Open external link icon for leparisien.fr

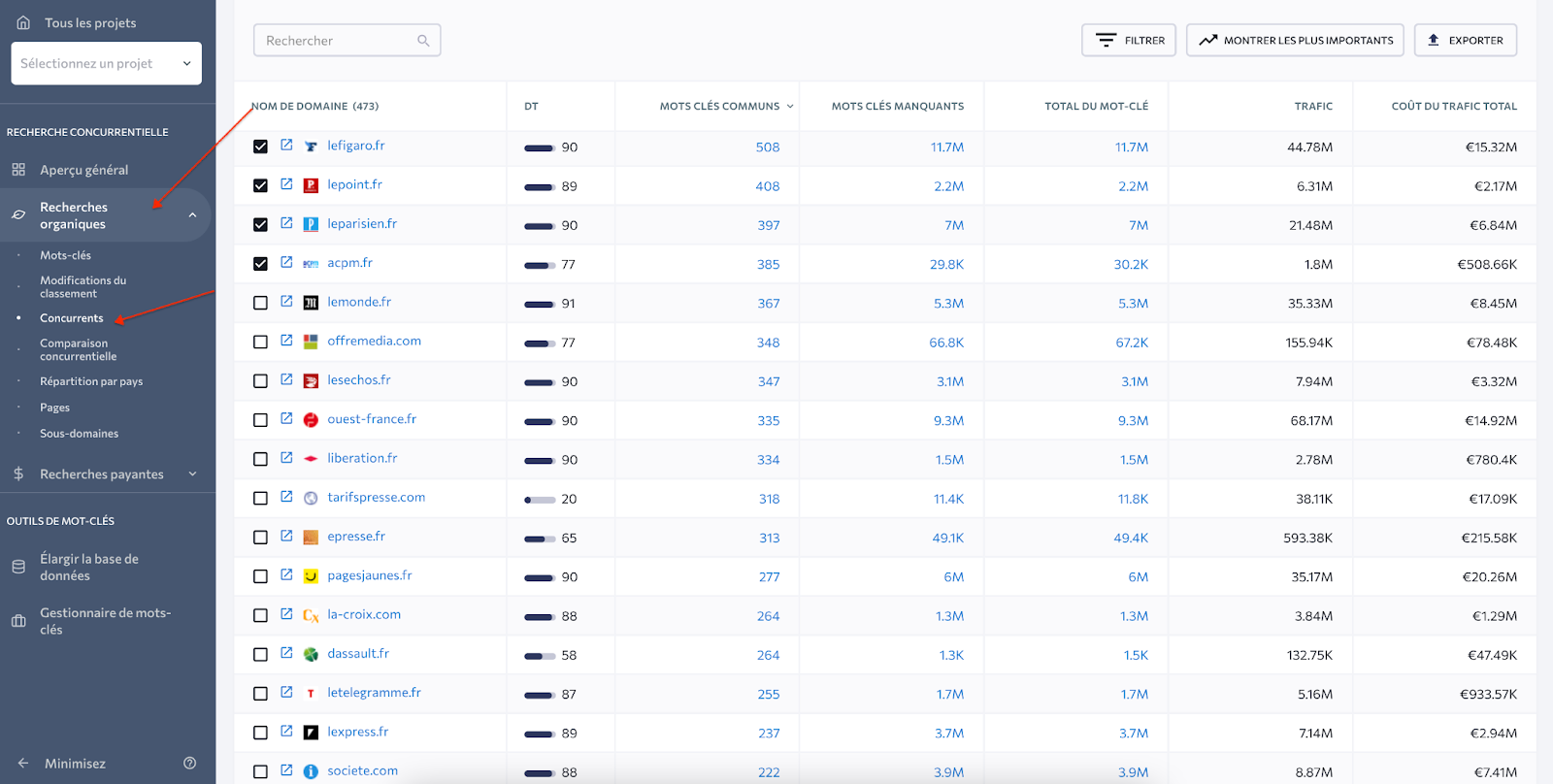286,222
